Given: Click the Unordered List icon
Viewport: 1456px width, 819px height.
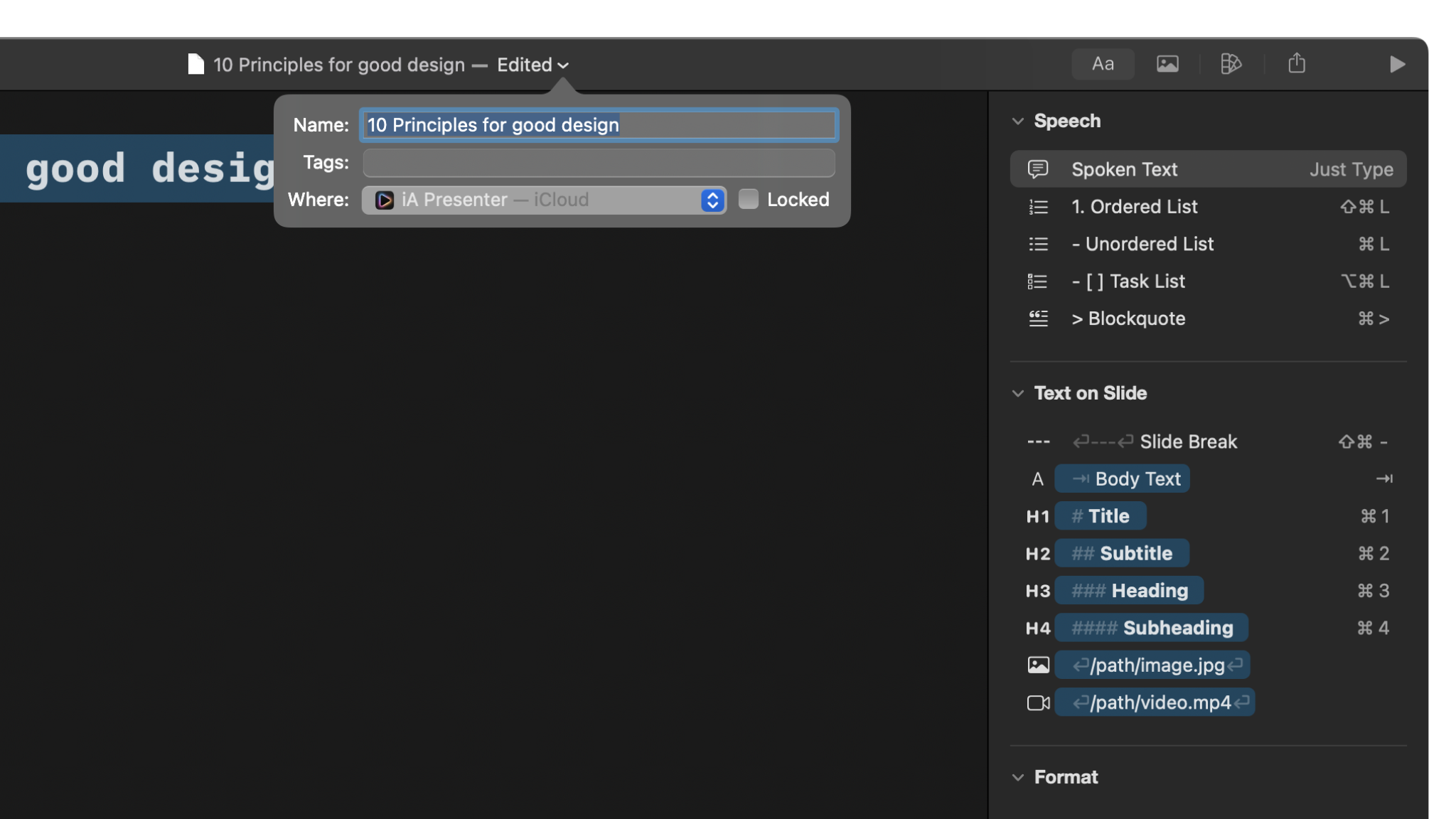Looking at the screenshot, I should [x=1038, y=244].
